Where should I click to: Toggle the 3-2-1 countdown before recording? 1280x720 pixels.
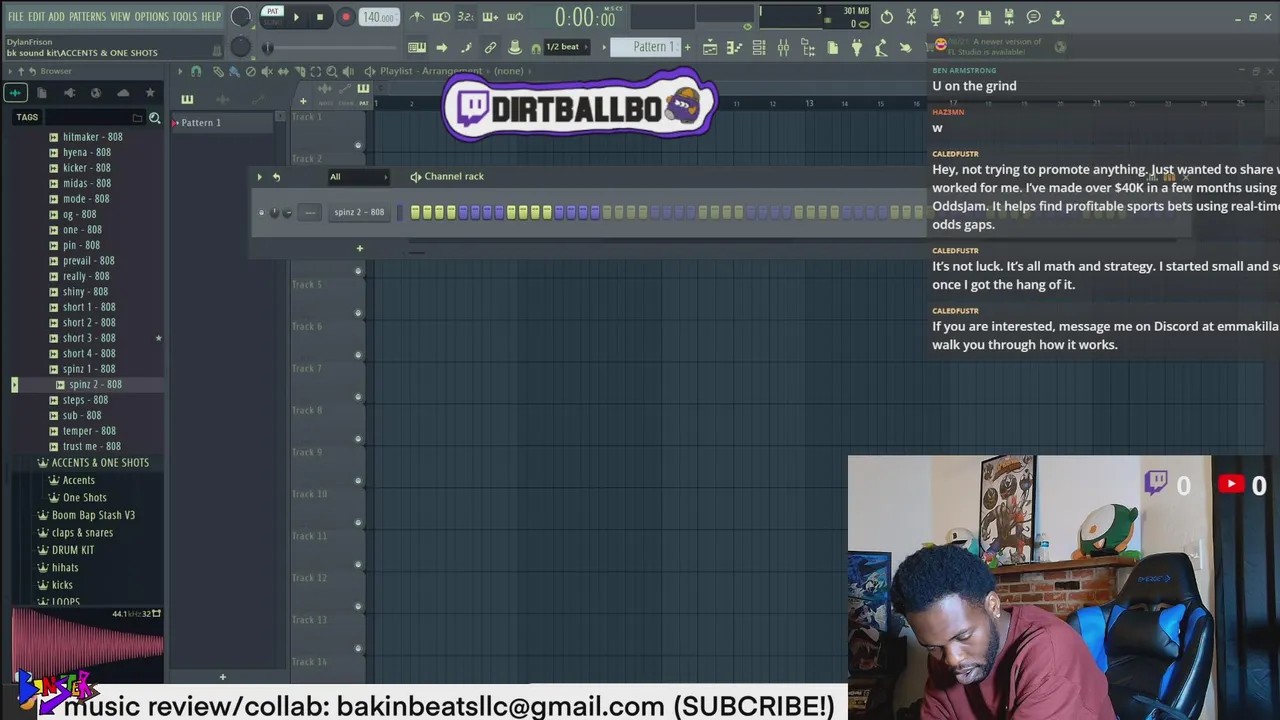point(465,17)
